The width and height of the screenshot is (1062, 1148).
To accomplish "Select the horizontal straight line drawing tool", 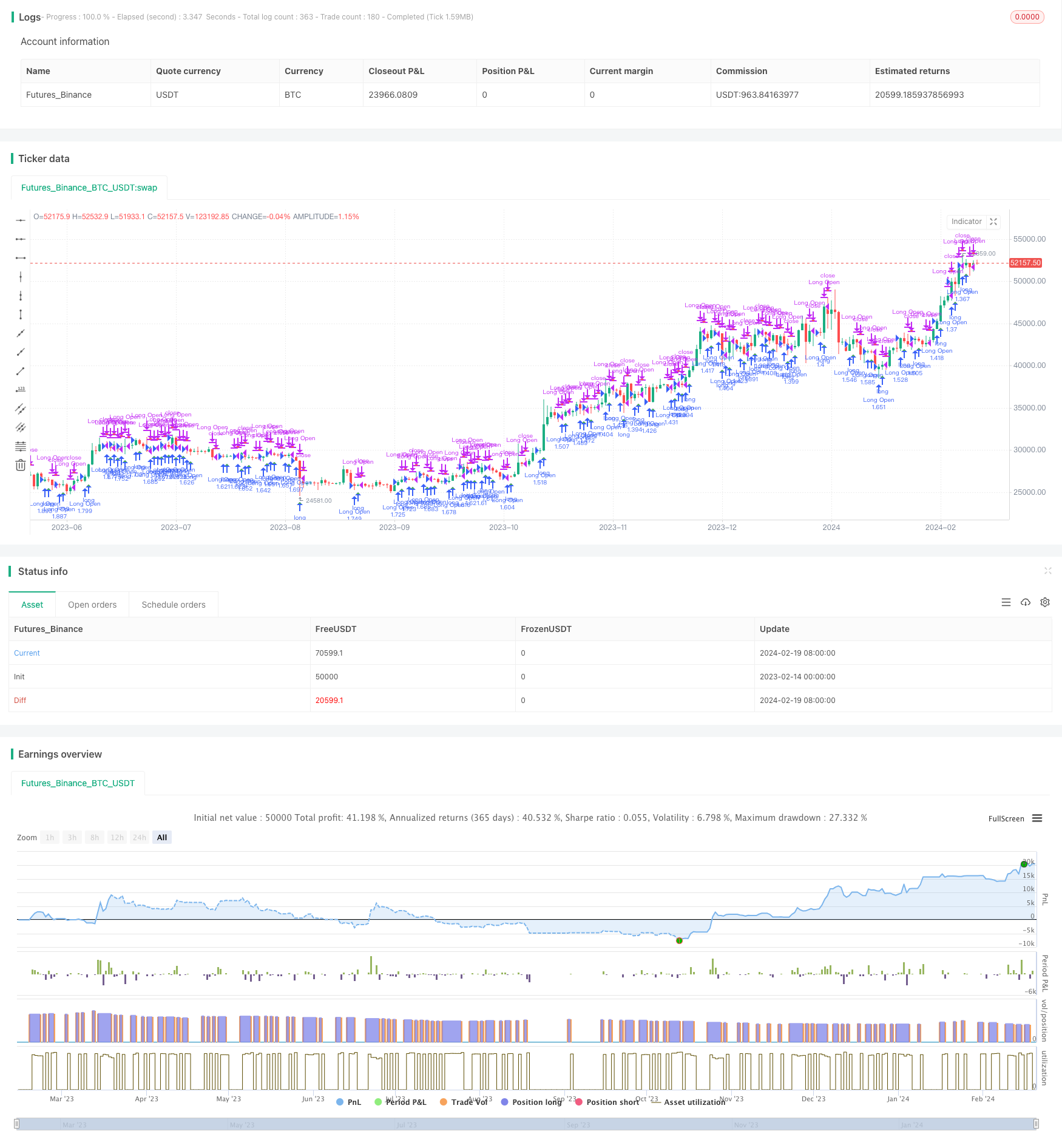I will click(x=21, y=220).
